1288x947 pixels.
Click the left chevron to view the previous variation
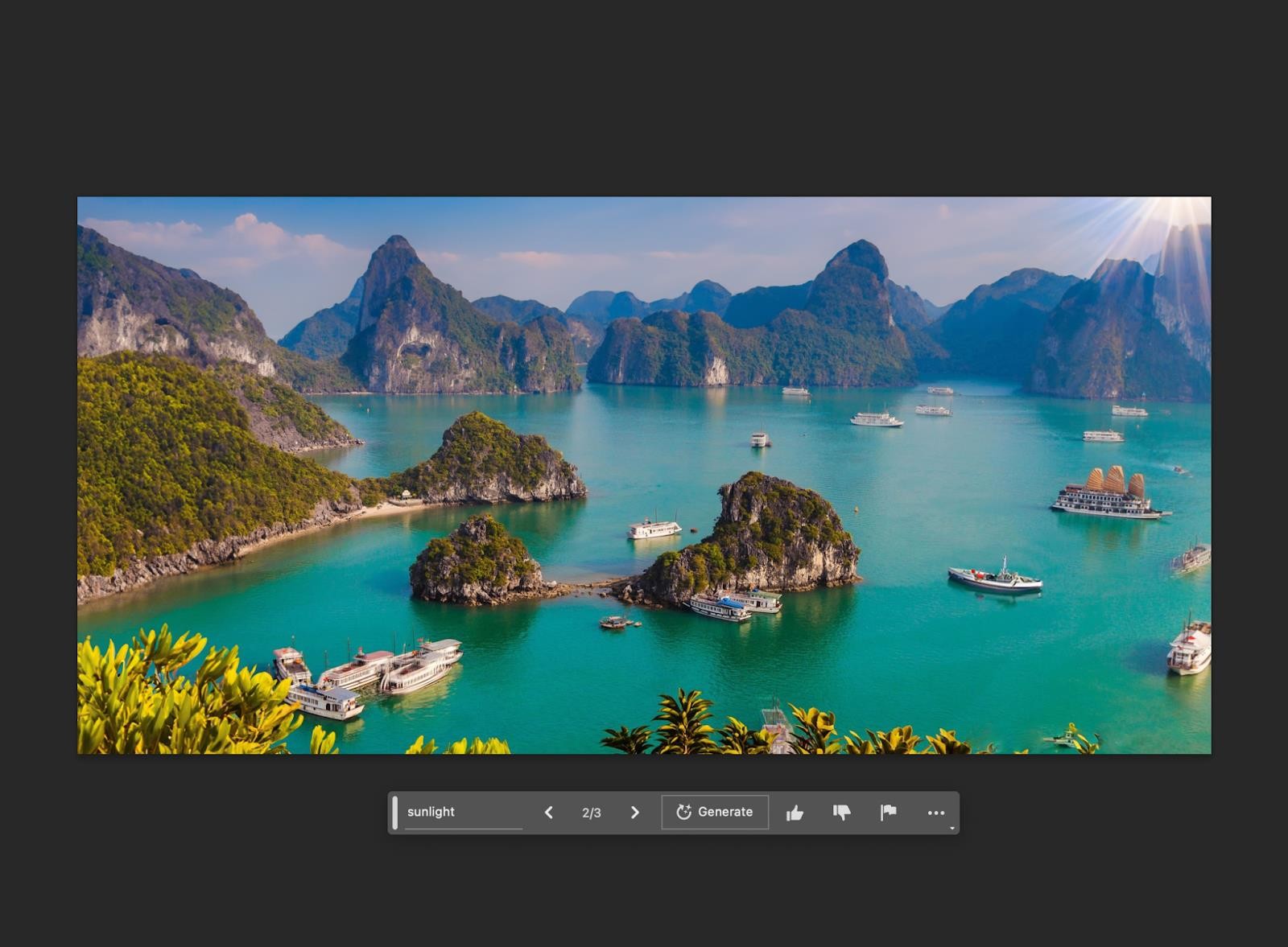click(x=548, y=812)
